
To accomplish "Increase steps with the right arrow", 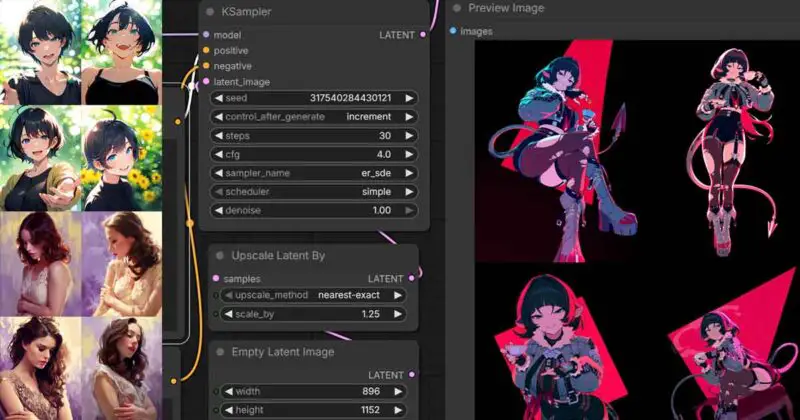I will [x=409, y=136].
